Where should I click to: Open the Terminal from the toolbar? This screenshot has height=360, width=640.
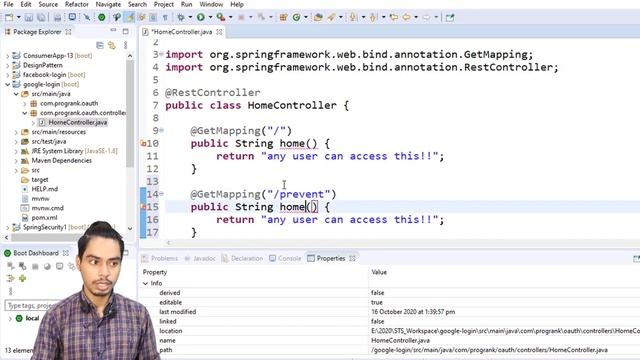(x=72, y=17)
